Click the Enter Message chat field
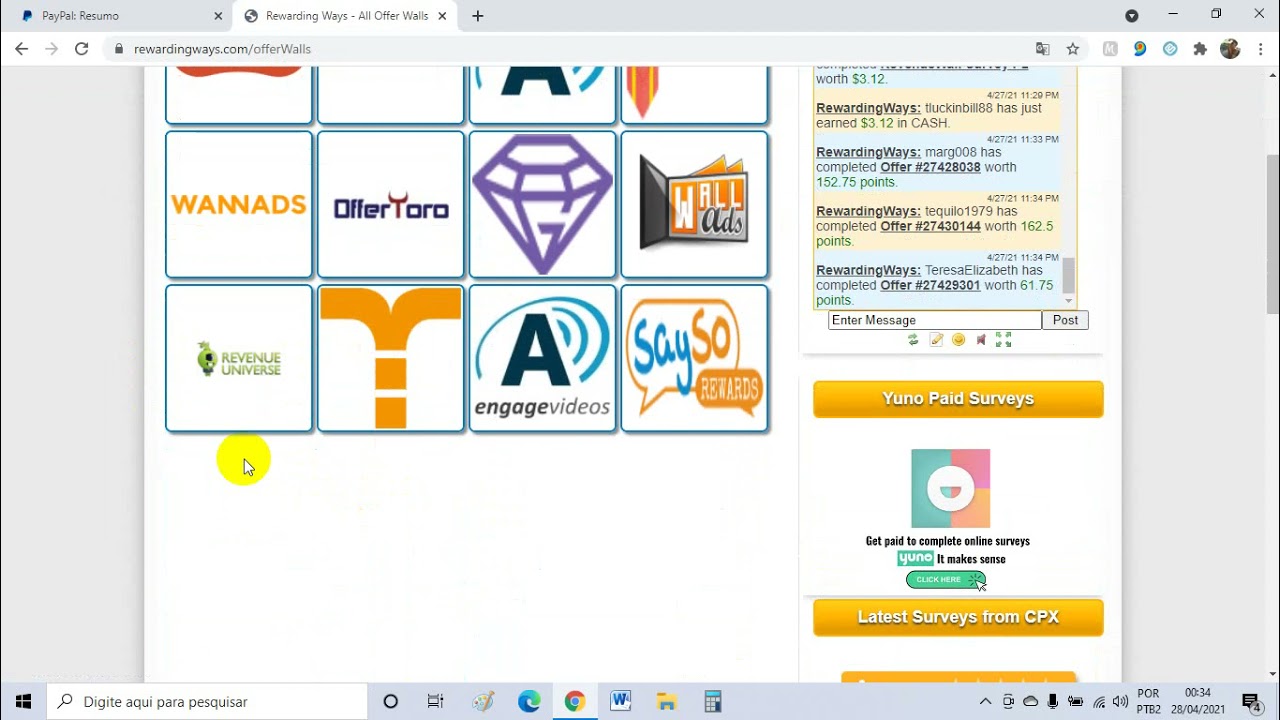The height and width of the screenshot is (720, 1280). (935, 320)
